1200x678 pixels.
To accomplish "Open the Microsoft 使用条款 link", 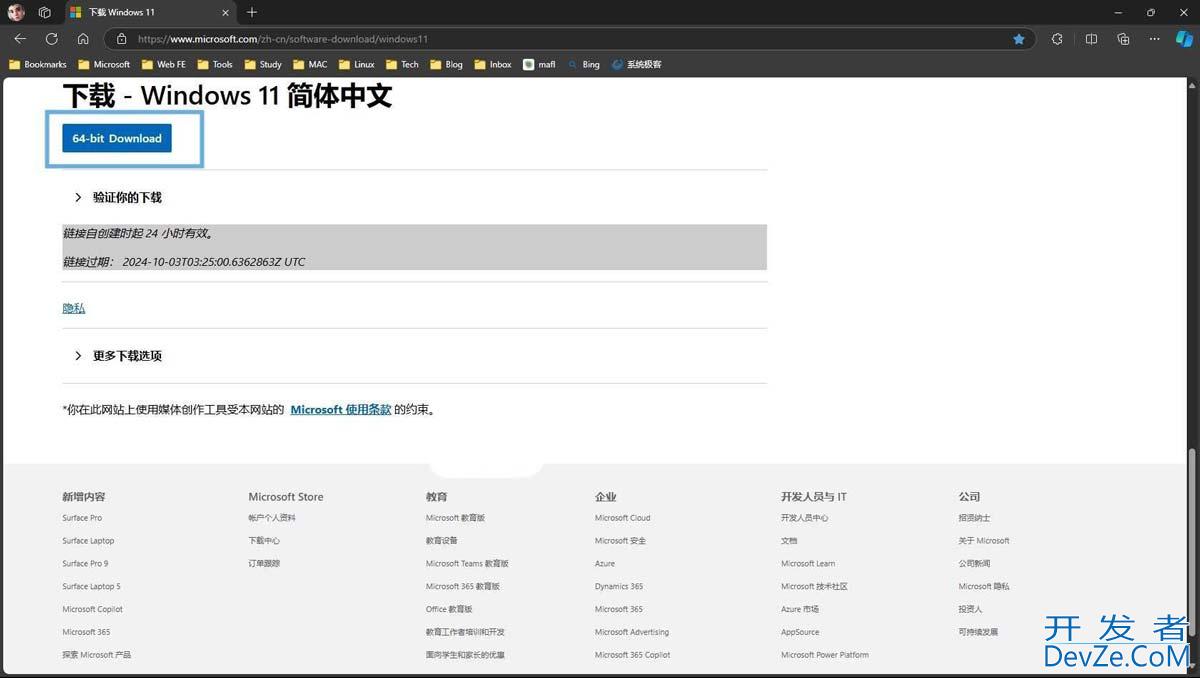I will (x=341, y=409).
